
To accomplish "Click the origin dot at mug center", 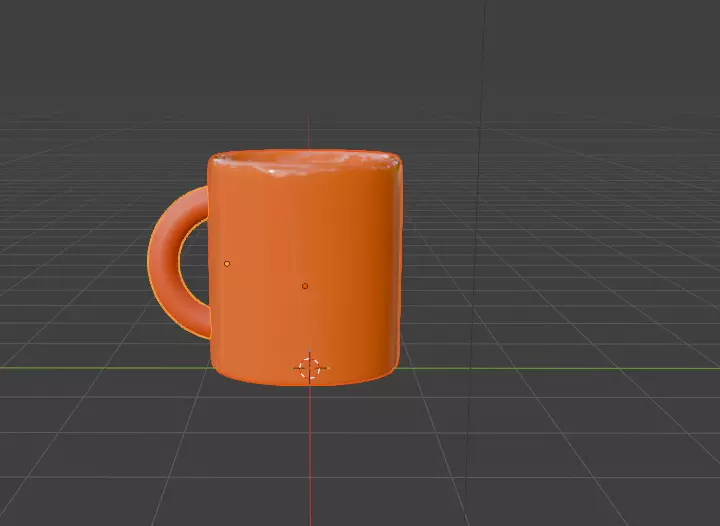I will click(305, 286).
